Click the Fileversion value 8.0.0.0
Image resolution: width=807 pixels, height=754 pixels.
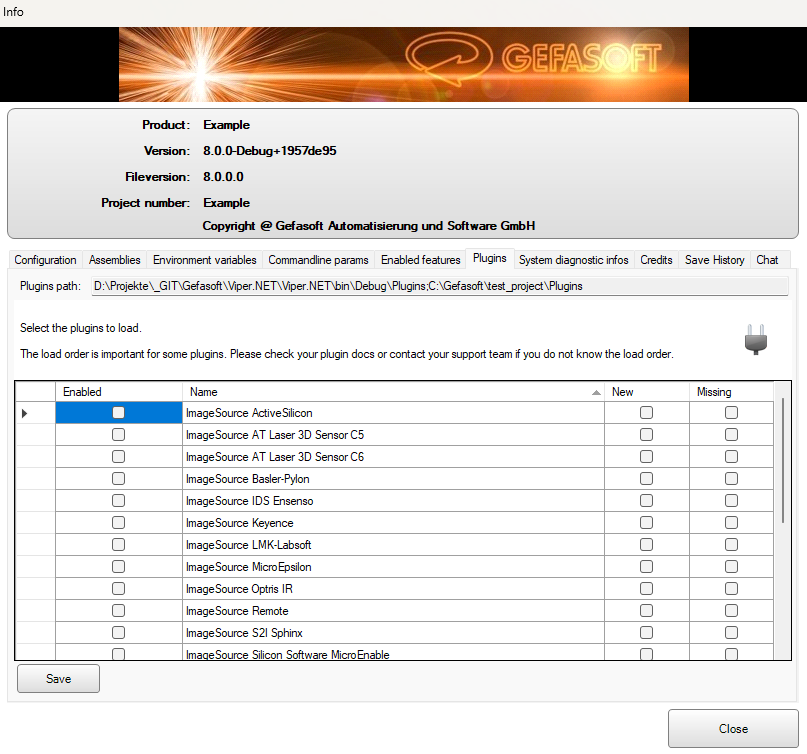tap(223, 177)
